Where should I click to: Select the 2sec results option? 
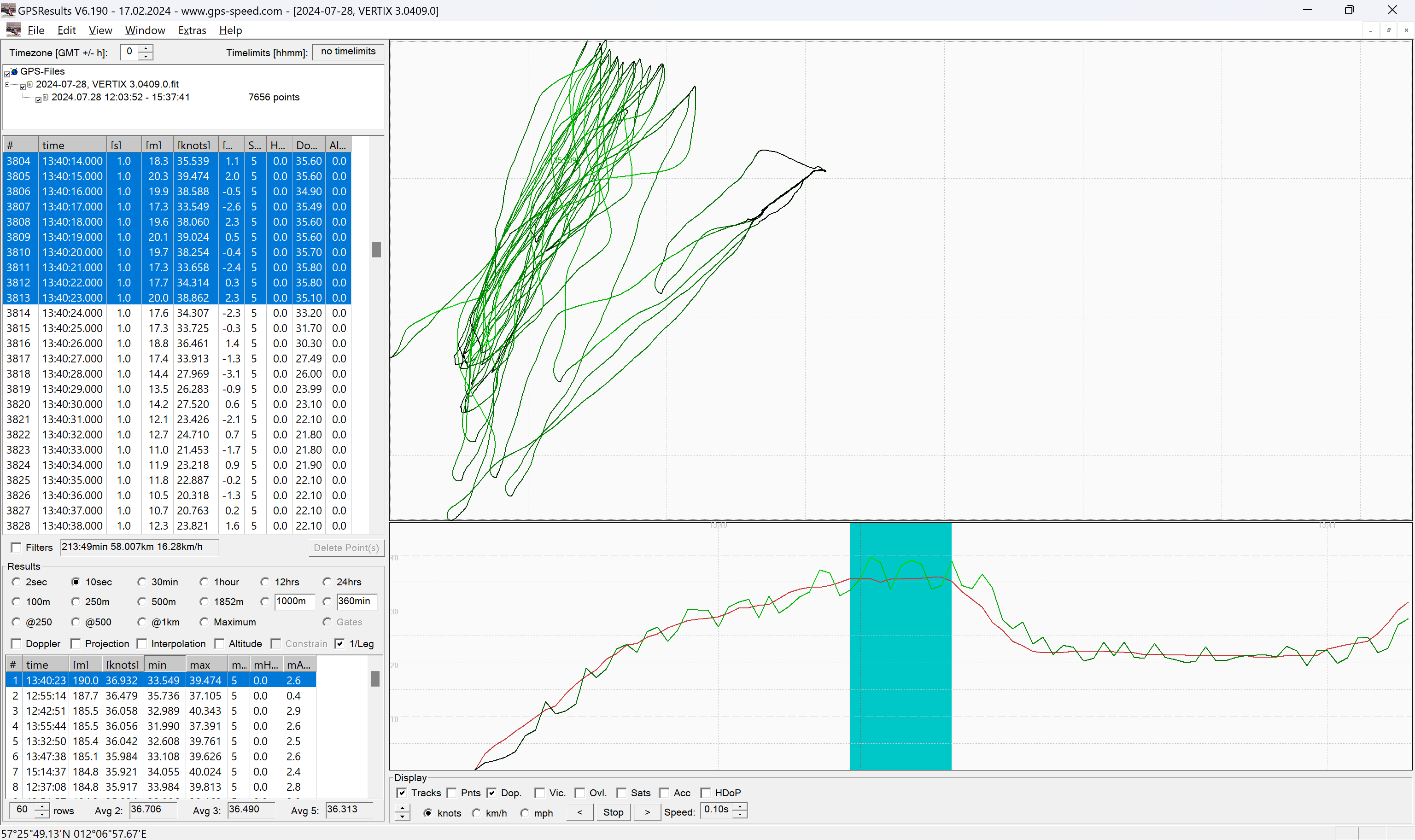(x=17, y=582)
